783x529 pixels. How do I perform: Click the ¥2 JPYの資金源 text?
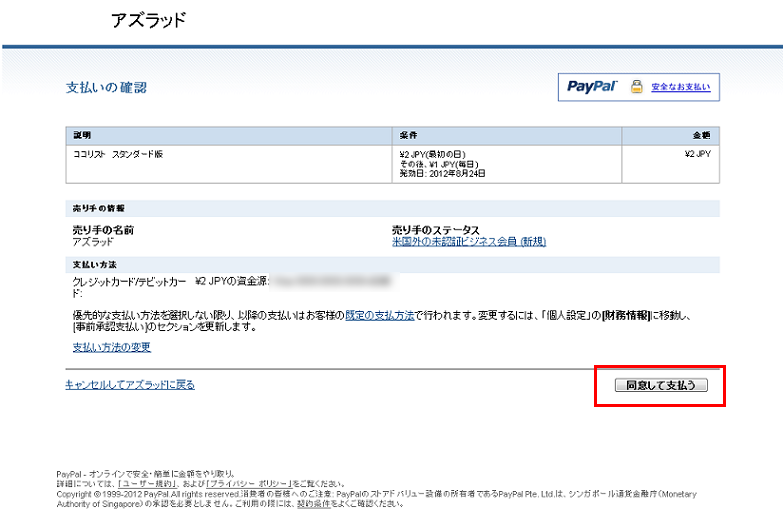(x=232, y=281)
